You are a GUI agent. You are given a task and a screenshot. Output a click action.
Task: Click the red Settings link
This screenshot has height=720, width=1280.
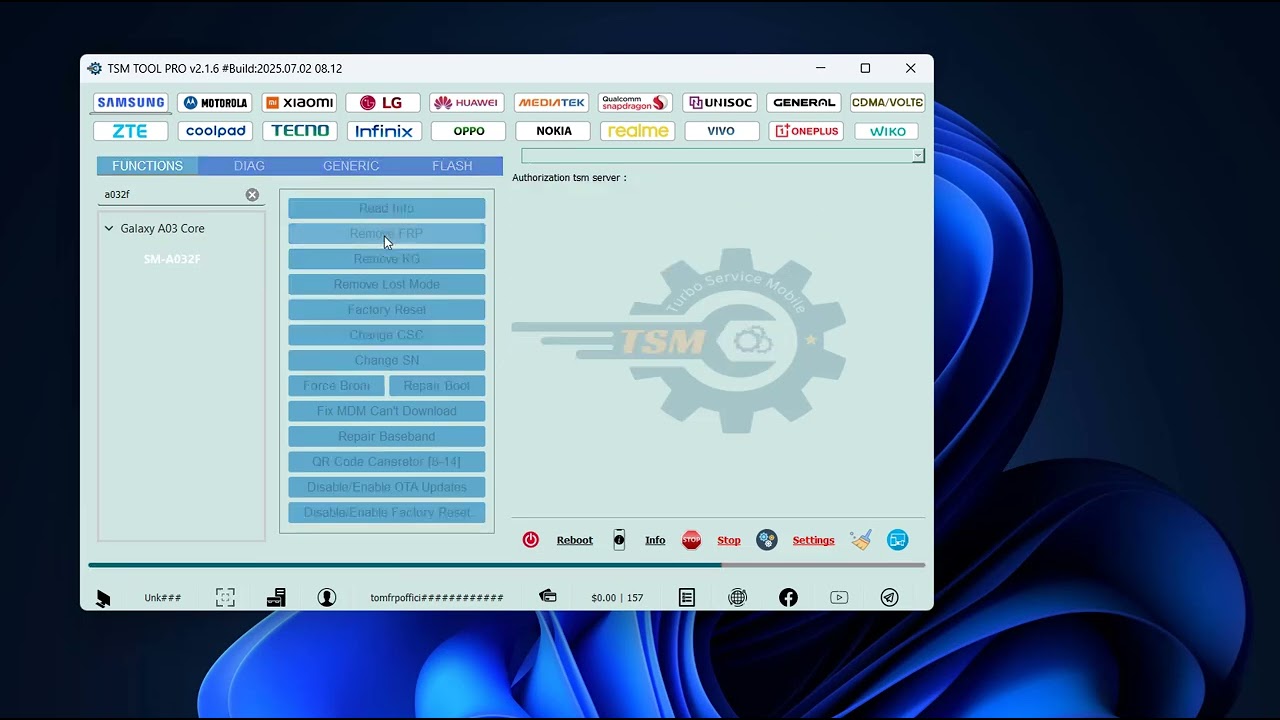click(x=813, y=540)
